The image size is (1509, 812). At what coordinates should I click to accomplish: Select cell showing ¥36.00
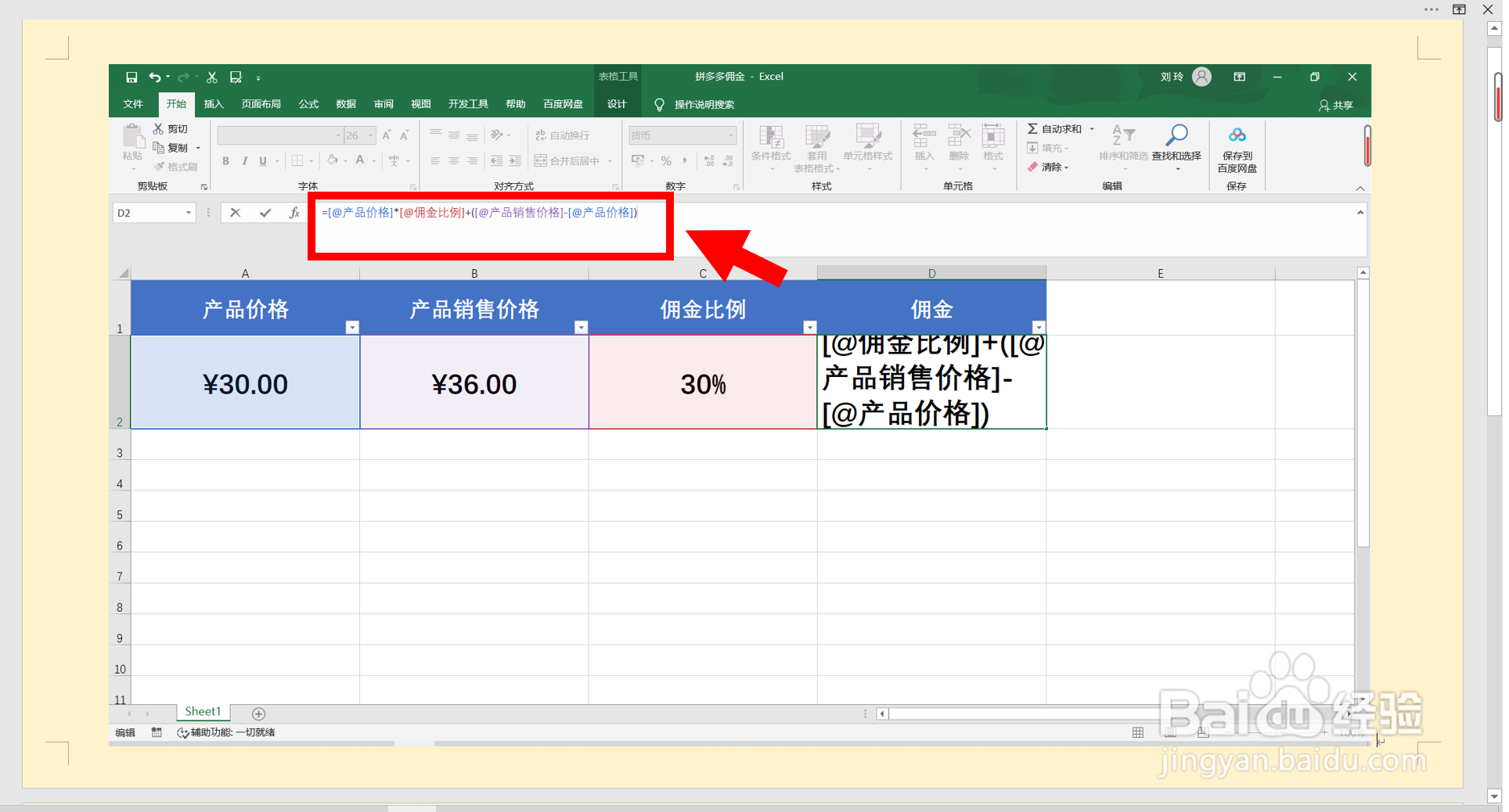tap(474, 383)
